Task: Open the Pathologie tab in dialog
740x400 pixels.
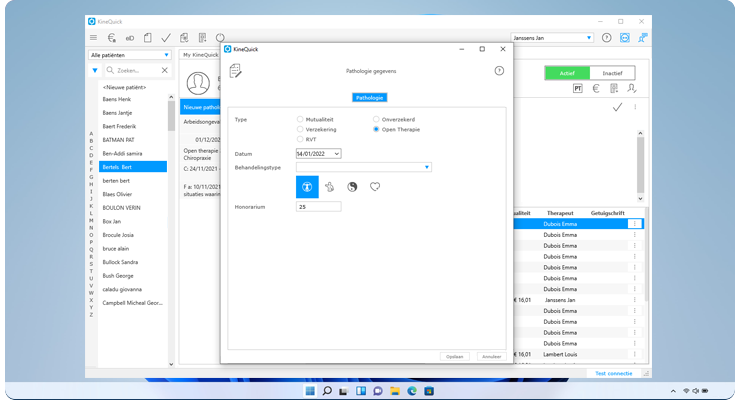Action: pos(370,98)
